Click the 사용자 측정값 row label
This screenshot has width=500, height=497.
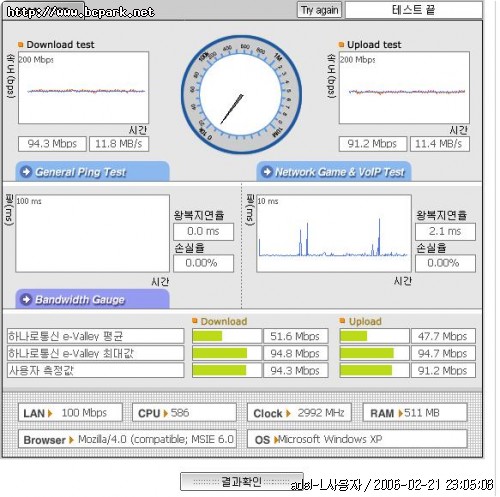(95, 370)
